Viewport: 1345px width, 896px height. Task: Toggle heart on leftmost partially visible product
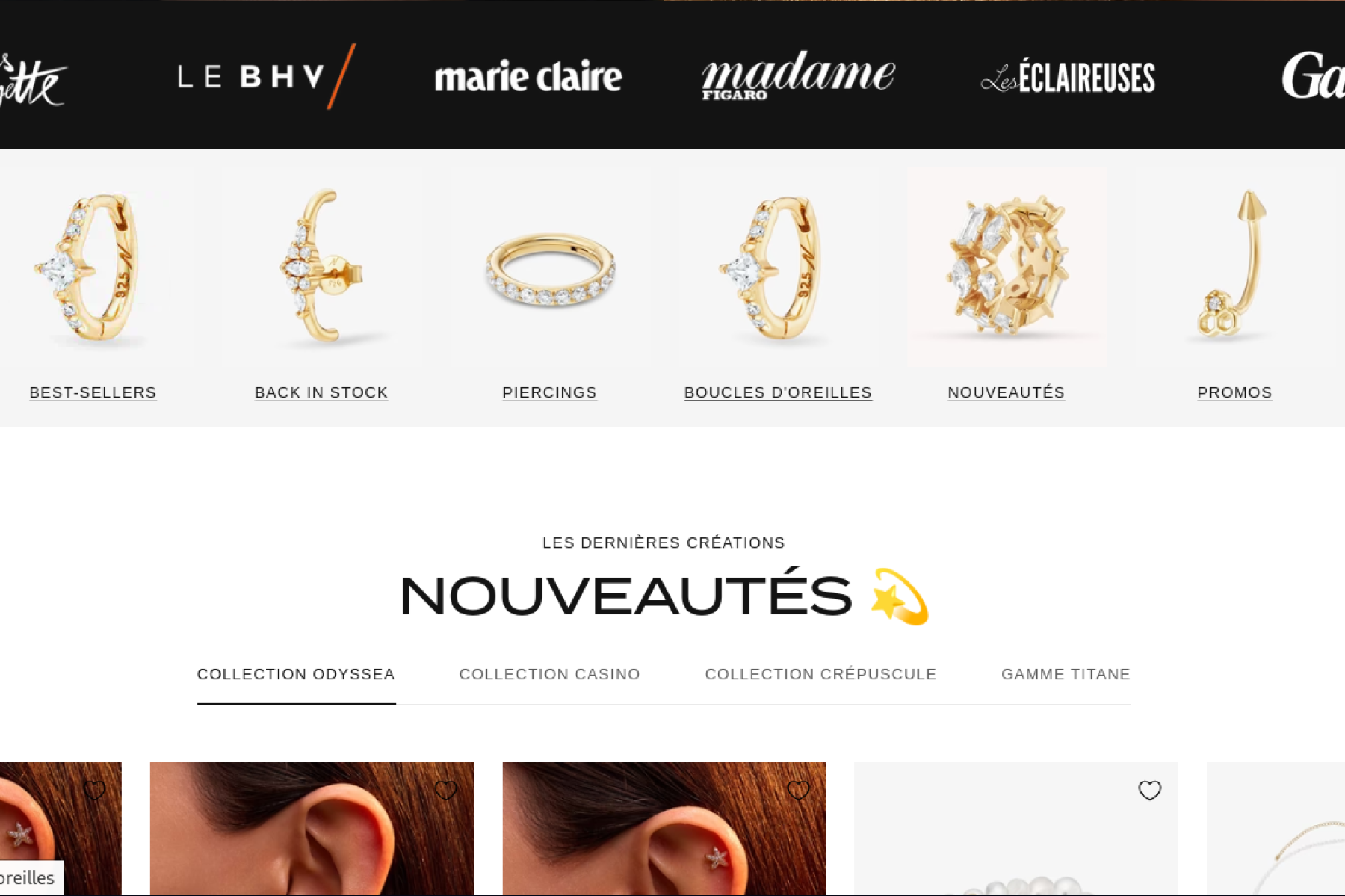point(94,790)
